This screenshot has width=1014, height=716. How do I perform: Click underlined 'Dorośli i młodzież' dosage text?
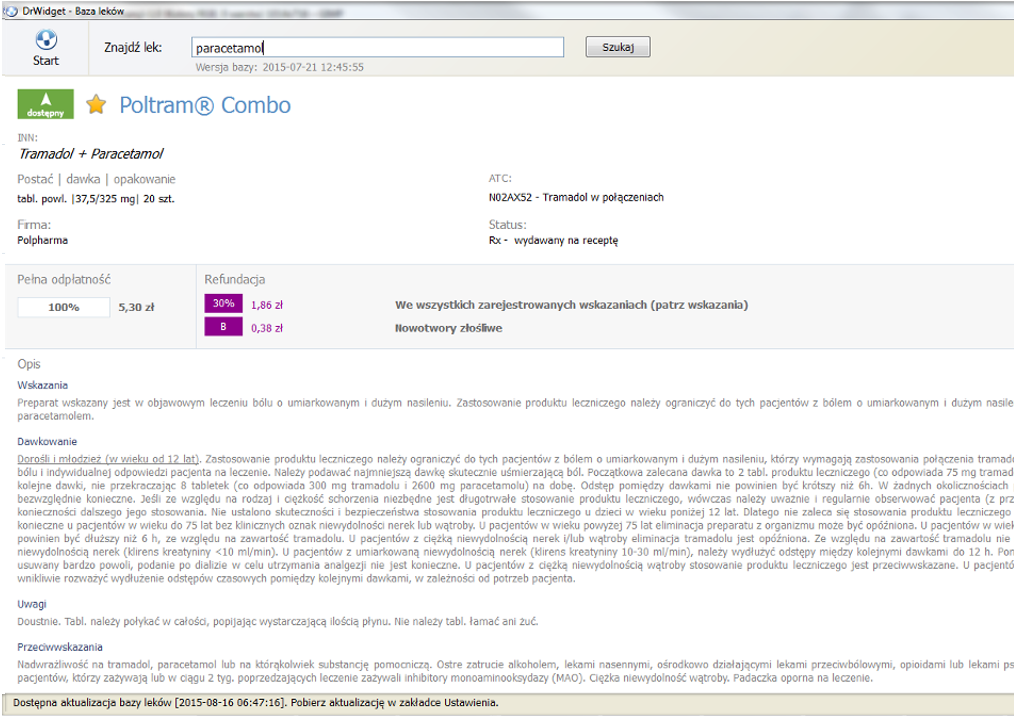coord(111,457)
